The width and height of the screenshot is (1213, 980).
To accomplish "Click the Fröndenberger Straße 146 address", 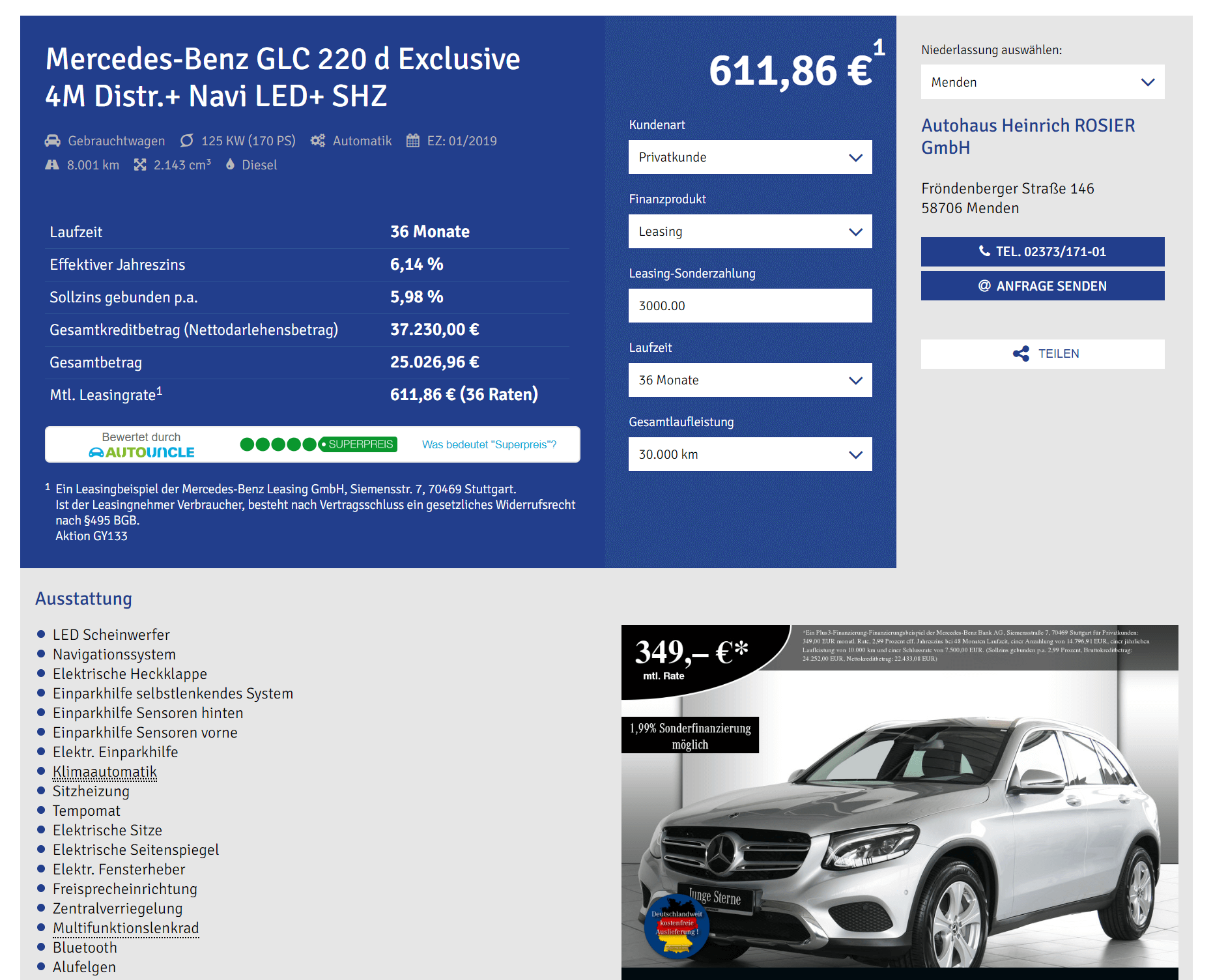I will (x=1007, y=189).
